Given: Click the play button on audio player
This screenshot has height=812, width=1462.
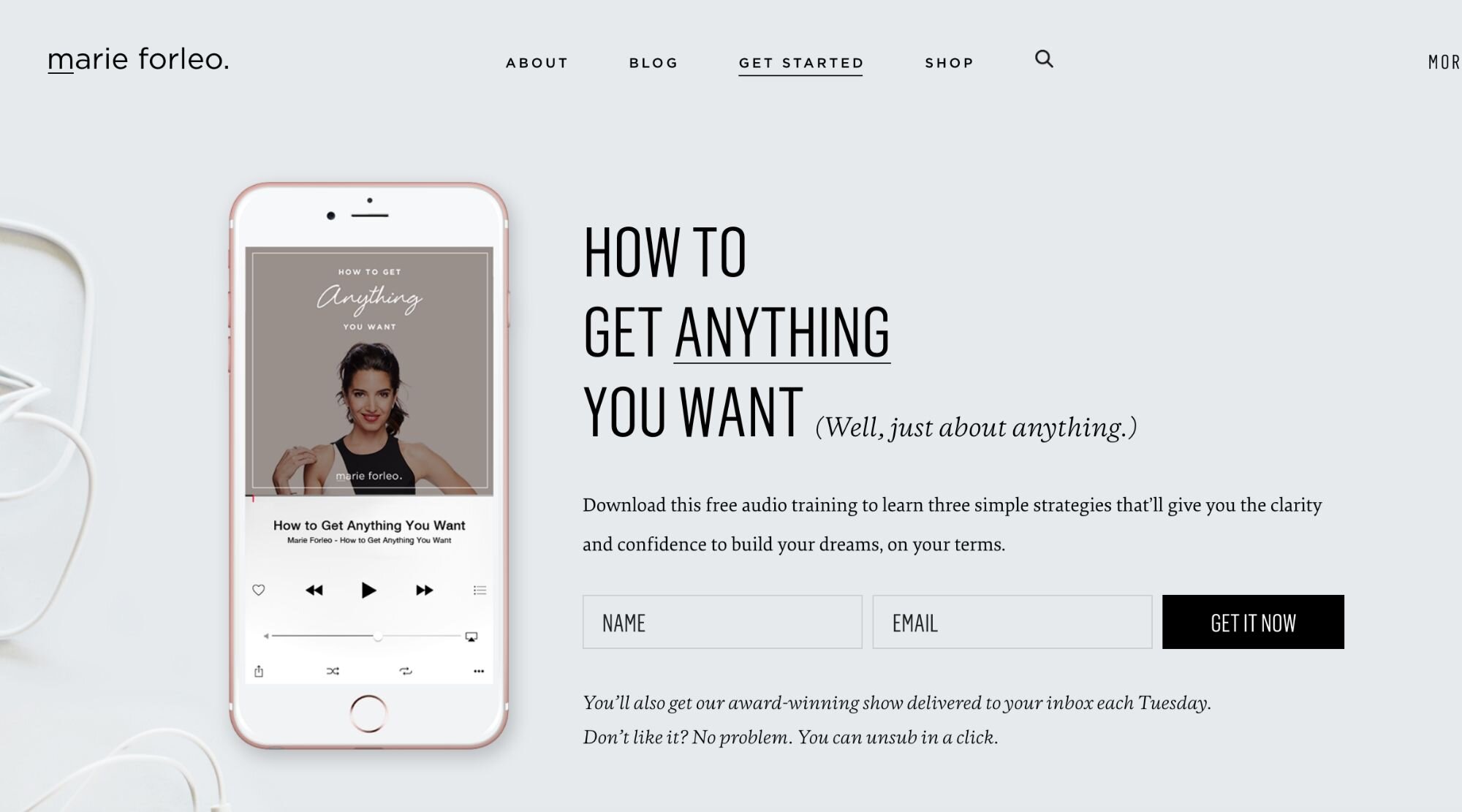Looking at the screenshot, I should click(369, 590).
